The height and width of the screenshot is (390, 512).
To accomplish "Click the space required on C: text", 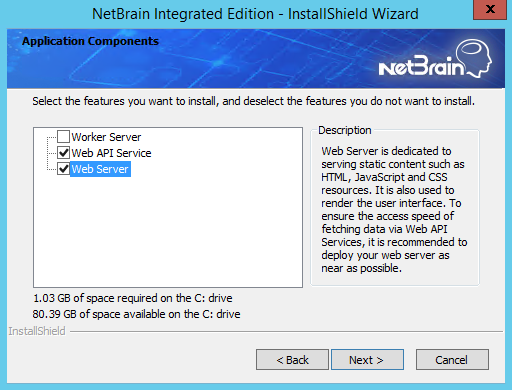I will 133,298.
